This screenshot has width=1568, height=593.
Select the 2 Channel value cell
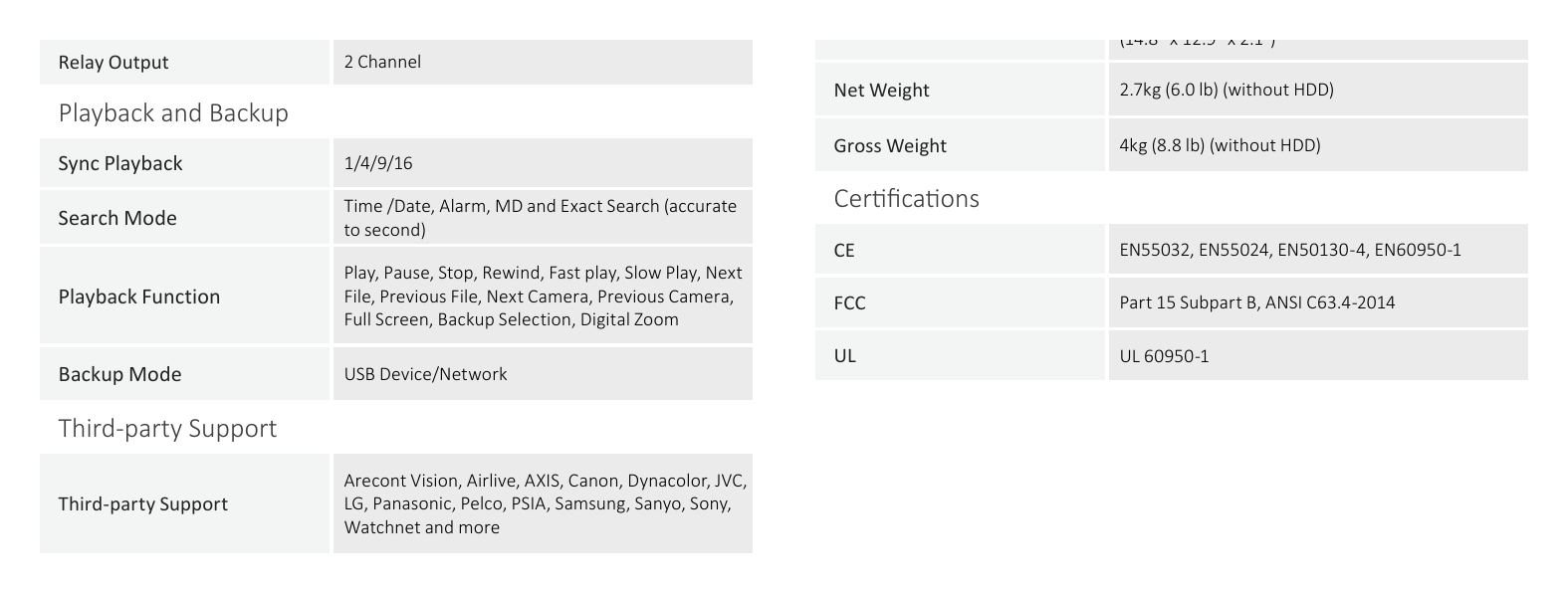tap(543, 62)
